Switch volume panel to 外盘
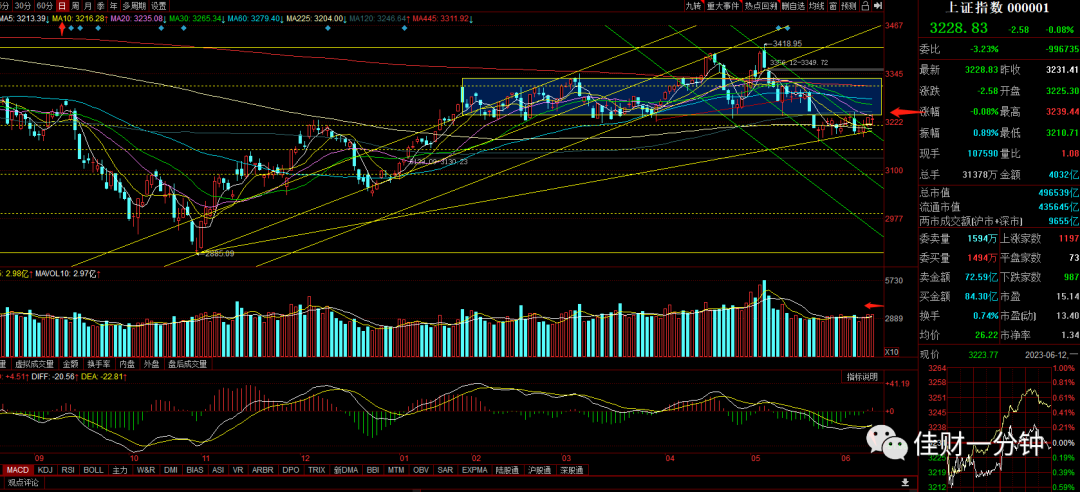 (152, 364)
